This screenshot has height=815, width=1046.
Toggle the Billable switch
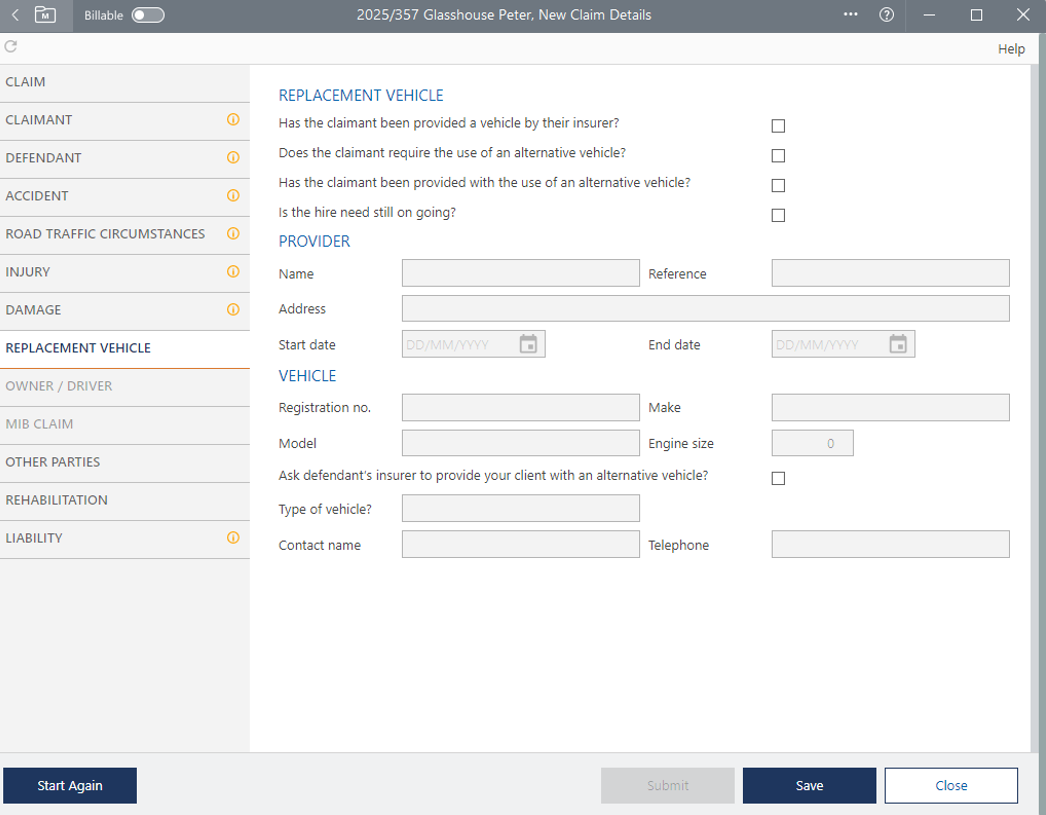click(x=148, y=15)
